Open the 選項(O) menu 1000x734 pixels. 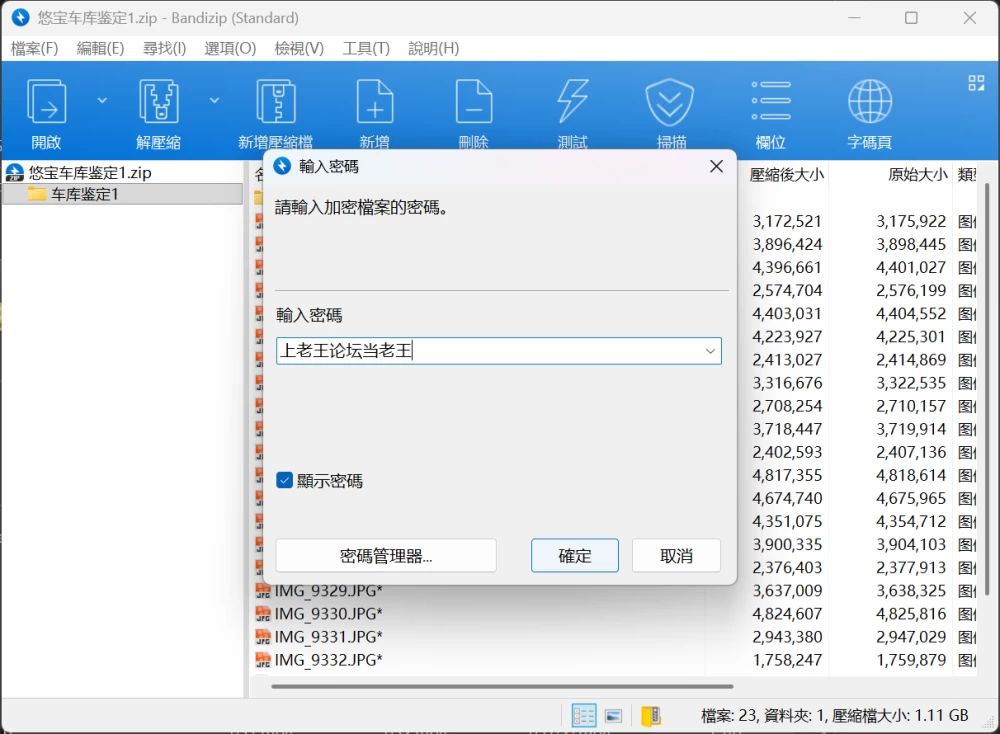click(x=230, y=48)
